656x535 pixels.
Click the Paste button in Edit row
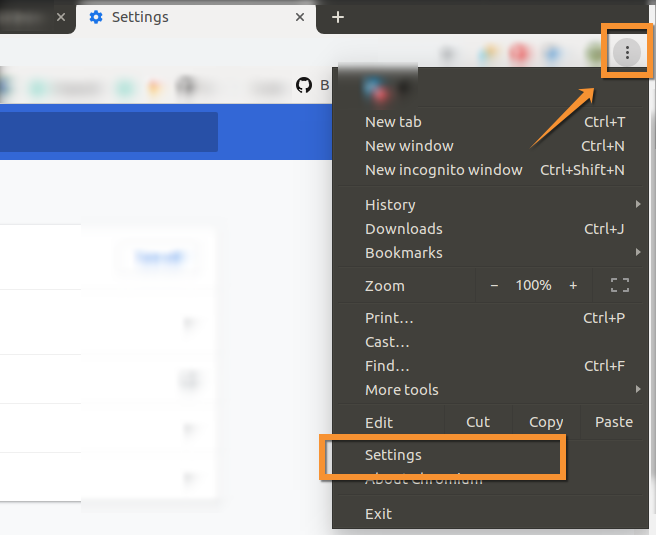pyautogui.click(x=613, y=422)
